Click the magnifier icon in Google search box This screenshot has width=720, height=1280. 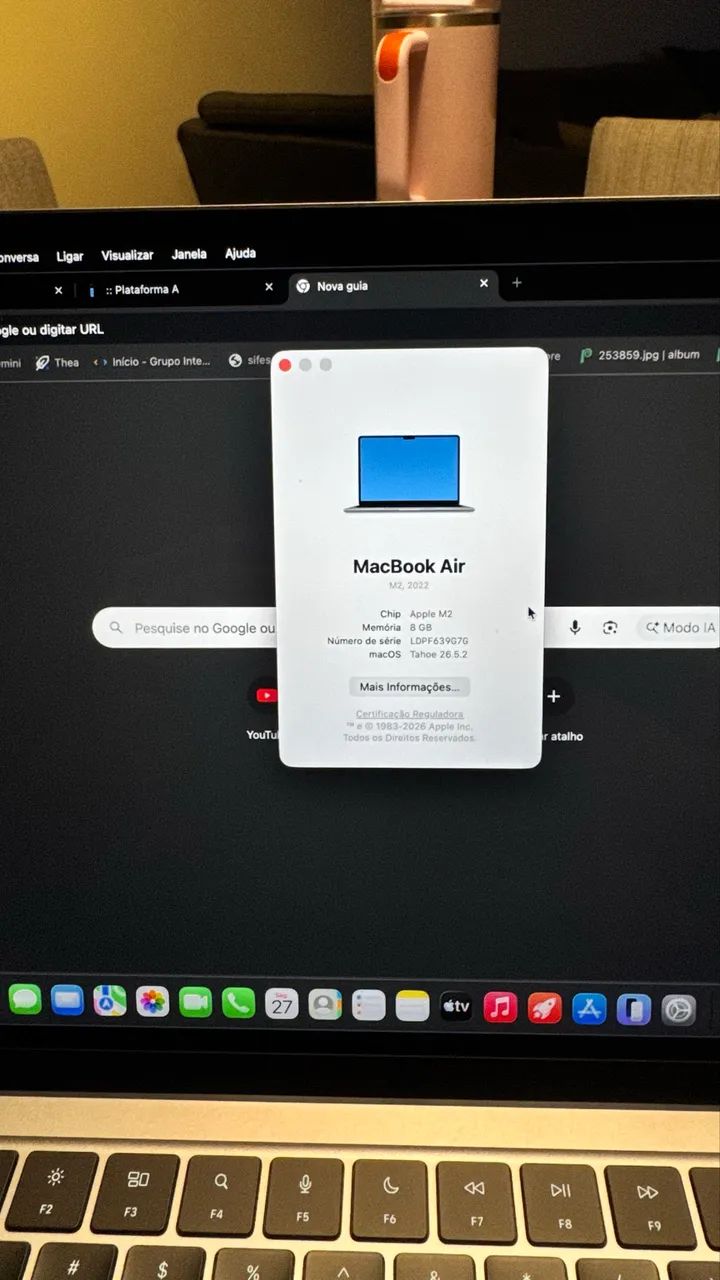pos(116,628)
